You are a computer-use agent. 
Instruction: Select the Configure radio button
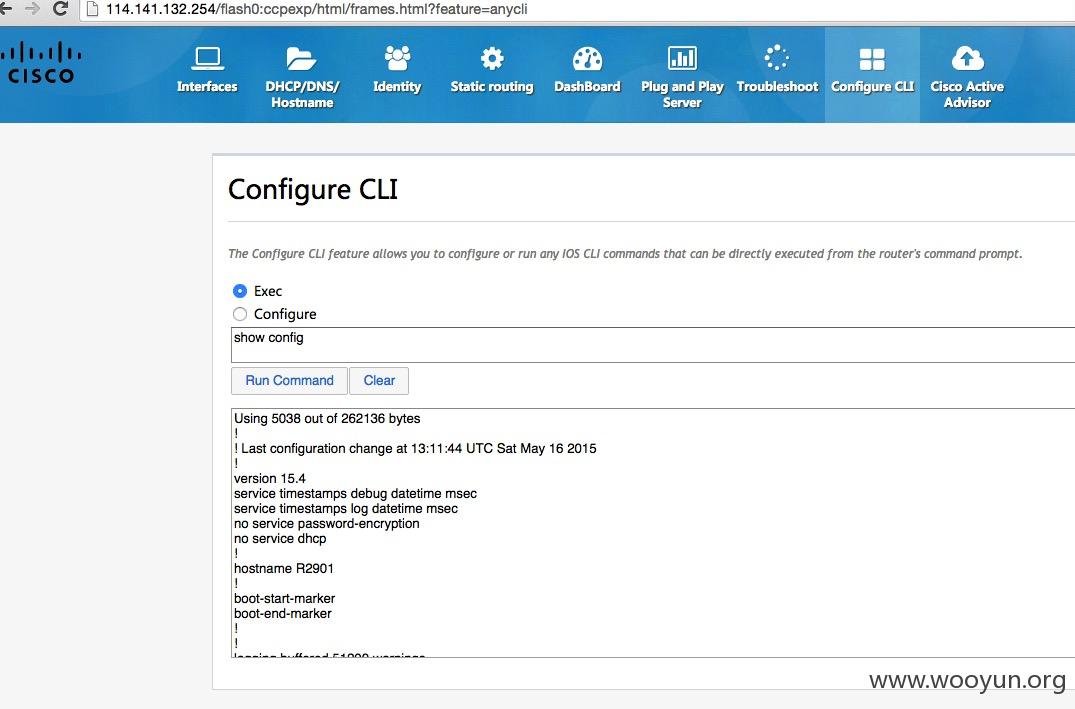point(239,314)
